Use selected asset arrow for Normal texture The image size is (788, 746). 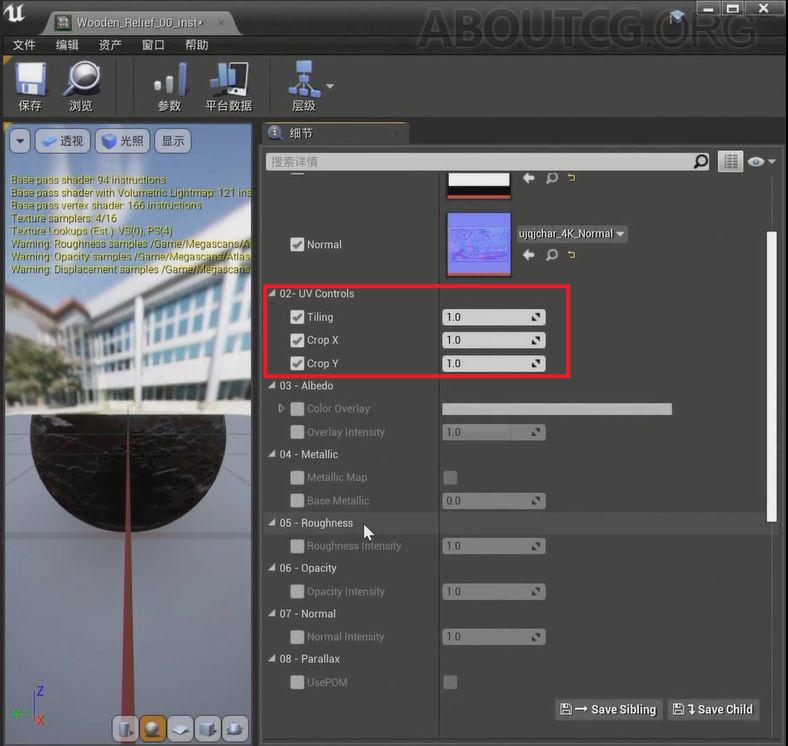529,255
